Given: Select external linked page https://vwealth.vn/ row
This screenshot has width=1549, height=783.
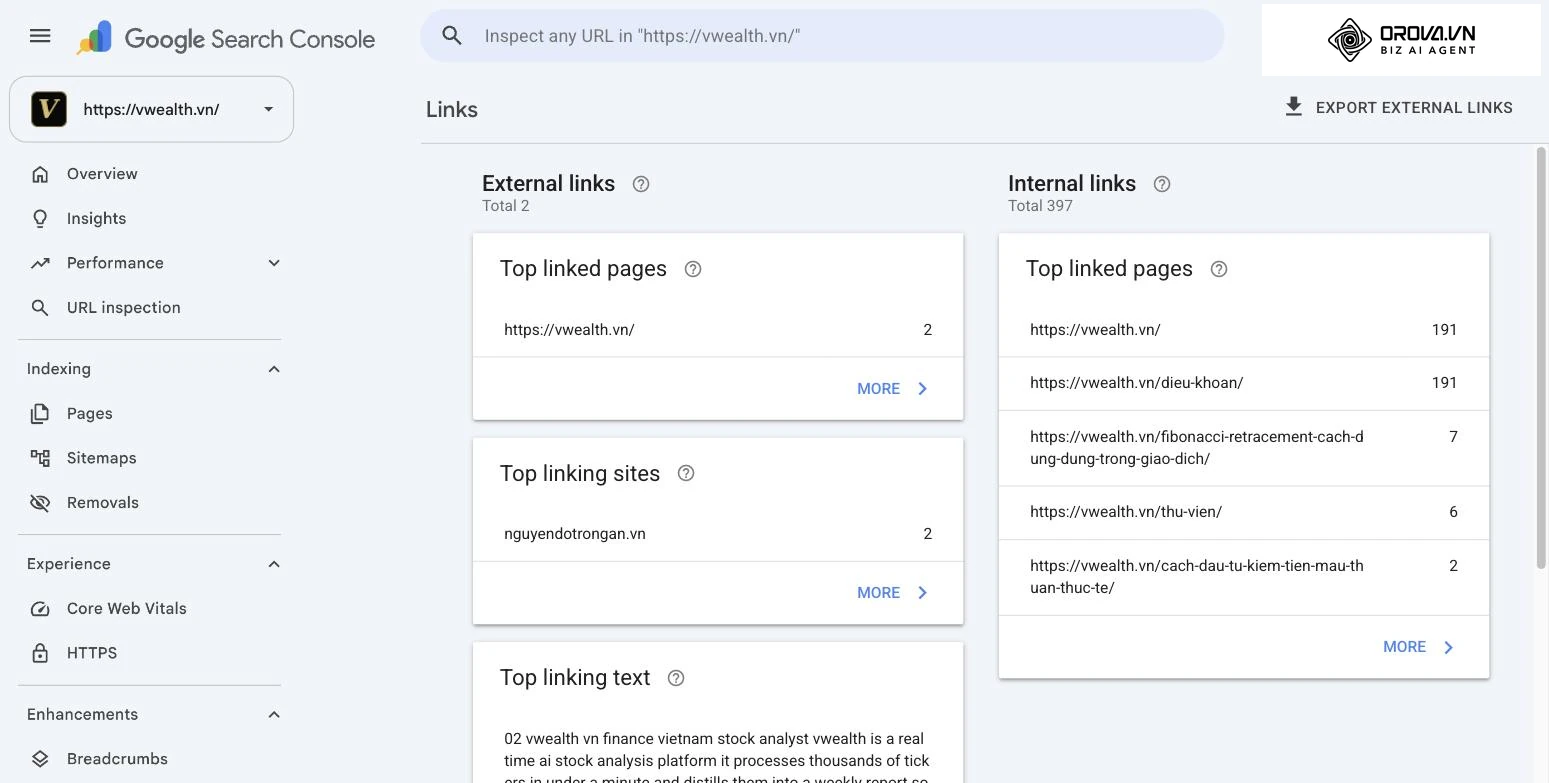Looking at the screenshot, I should click(718, 330).
